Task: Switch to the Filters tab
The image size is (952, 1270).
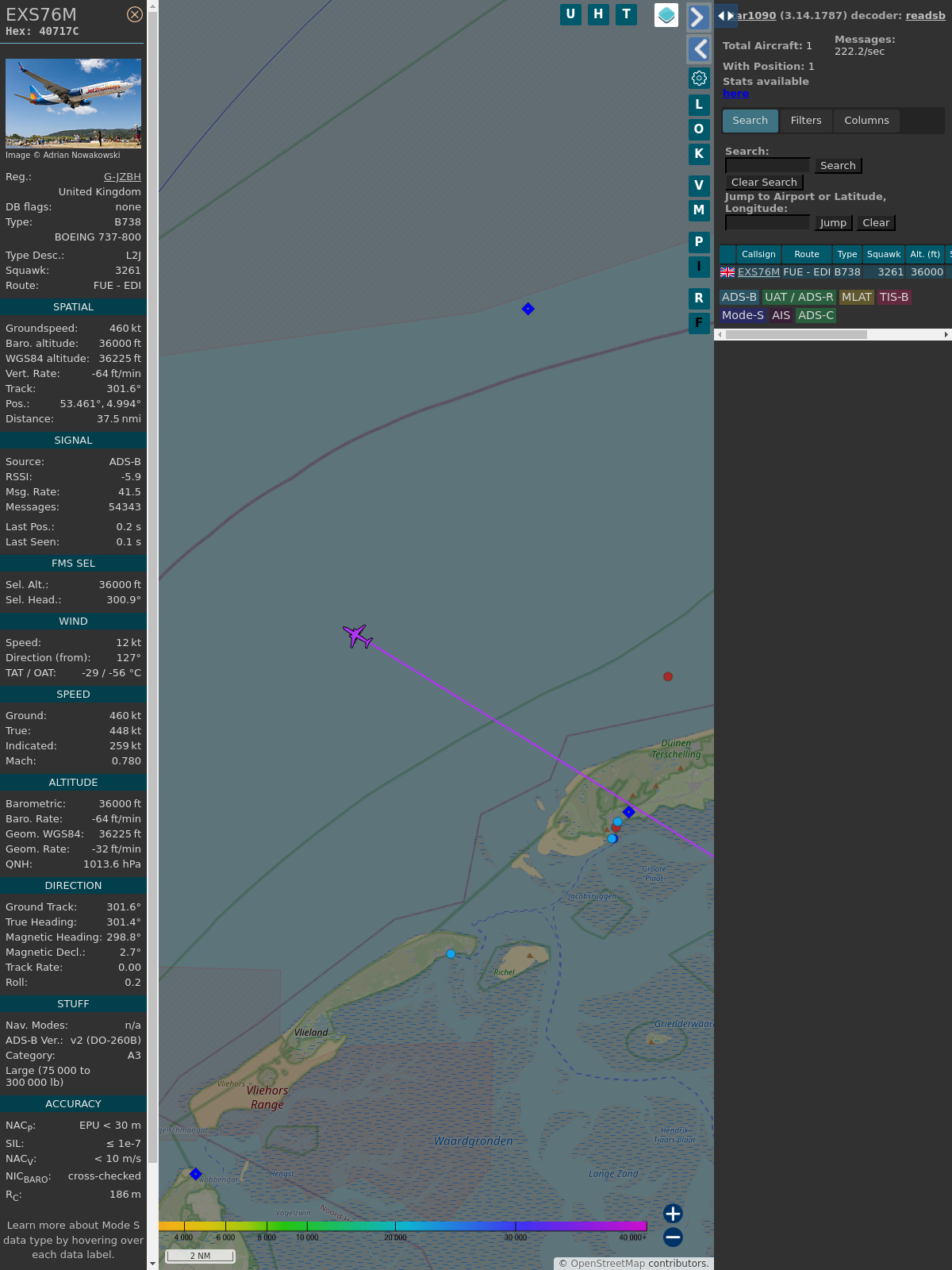Action: (806, 121)
